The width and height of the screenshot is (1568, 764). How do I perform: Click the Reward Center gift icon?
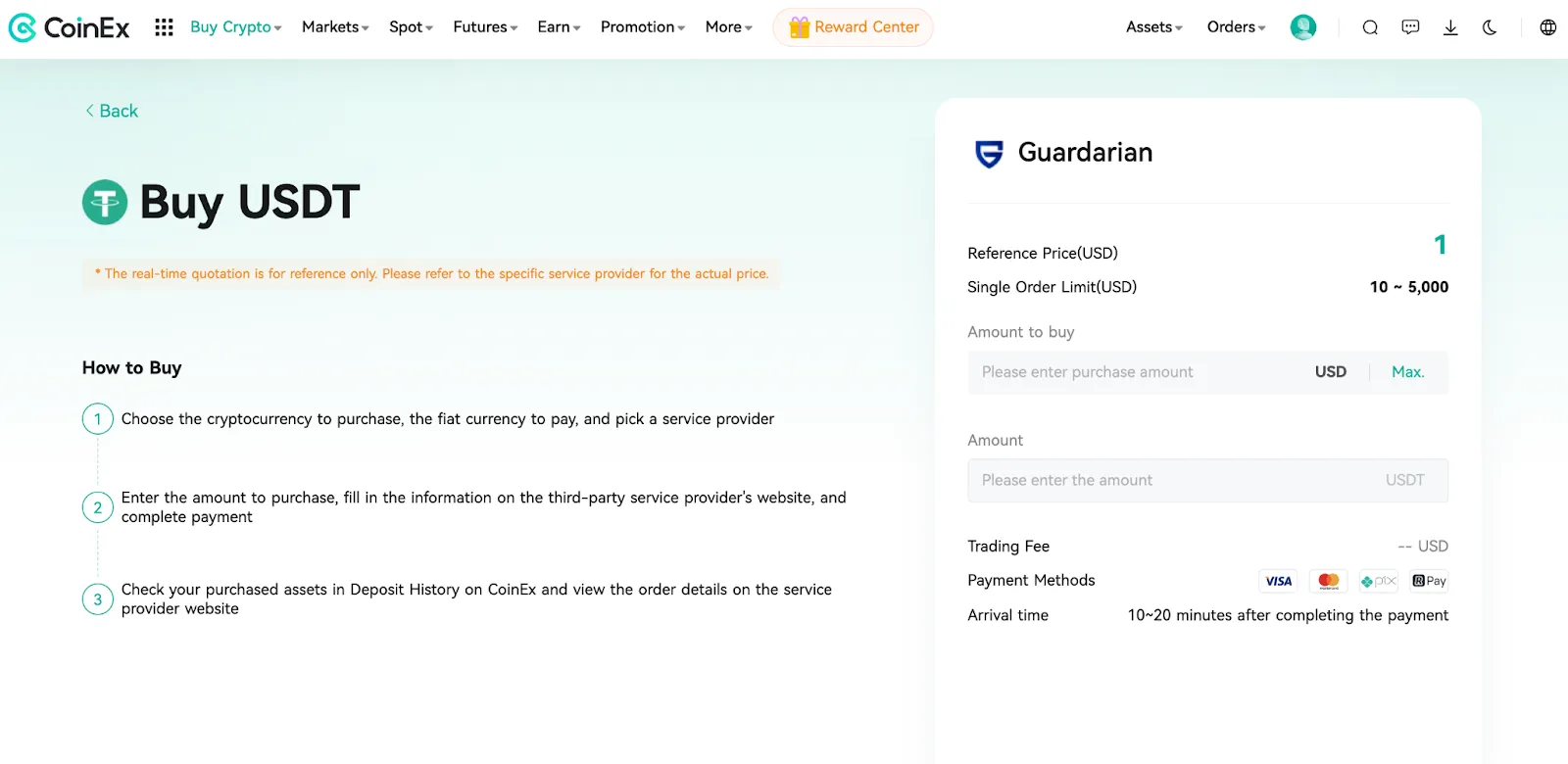coord(800,27)
